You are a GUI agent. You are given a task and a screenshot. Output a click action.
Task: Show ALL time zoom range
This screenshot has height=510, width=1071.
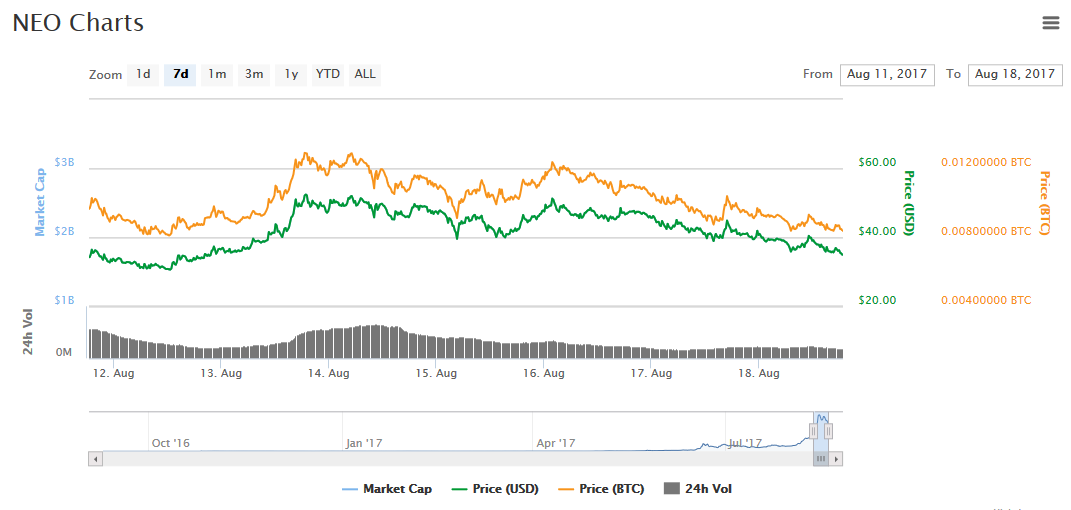pyautogui.click(x=365, y=74)
